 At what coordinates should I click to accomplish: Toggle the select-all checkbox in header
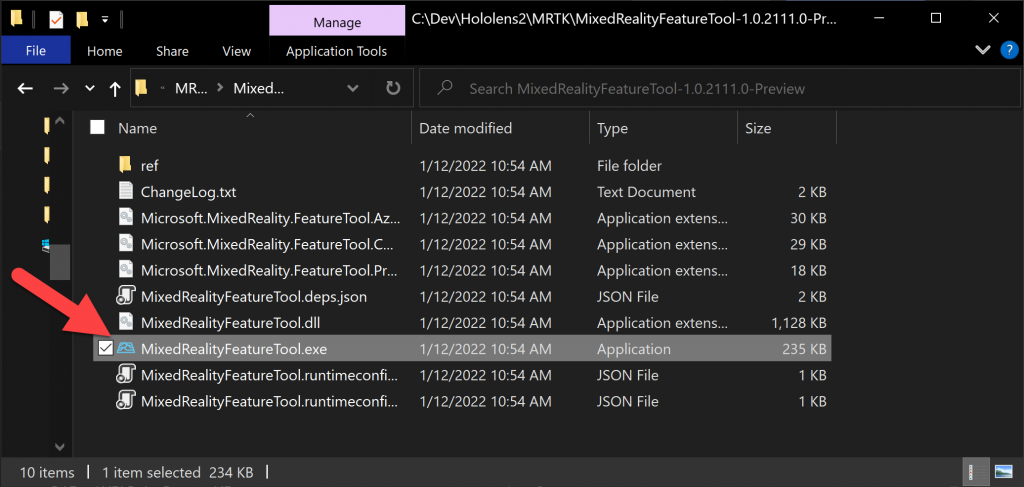pos(97,127)
